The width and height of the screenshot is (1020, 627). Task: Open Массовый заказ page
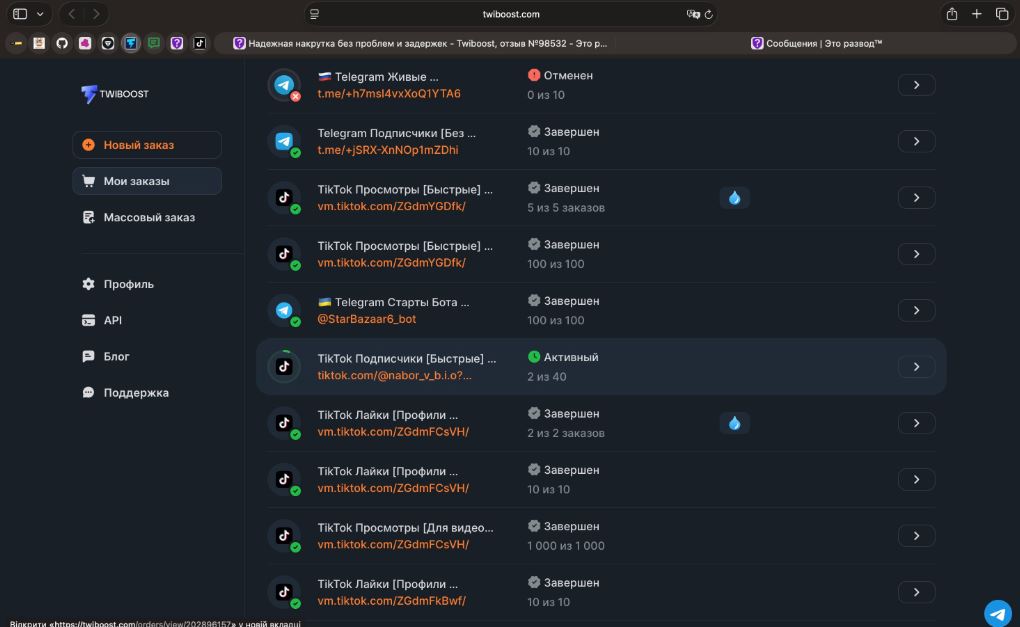(147, 217)
